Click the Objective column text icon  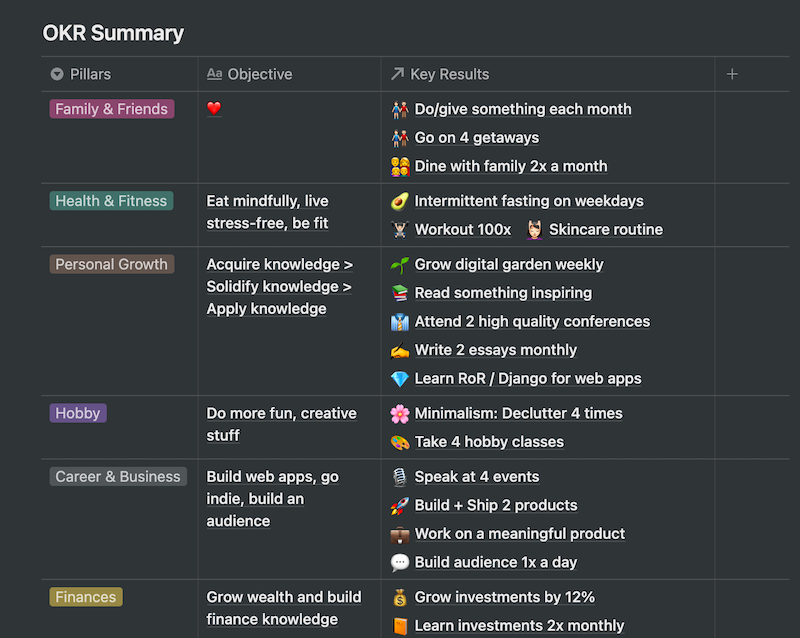click(x=214, y=74)
